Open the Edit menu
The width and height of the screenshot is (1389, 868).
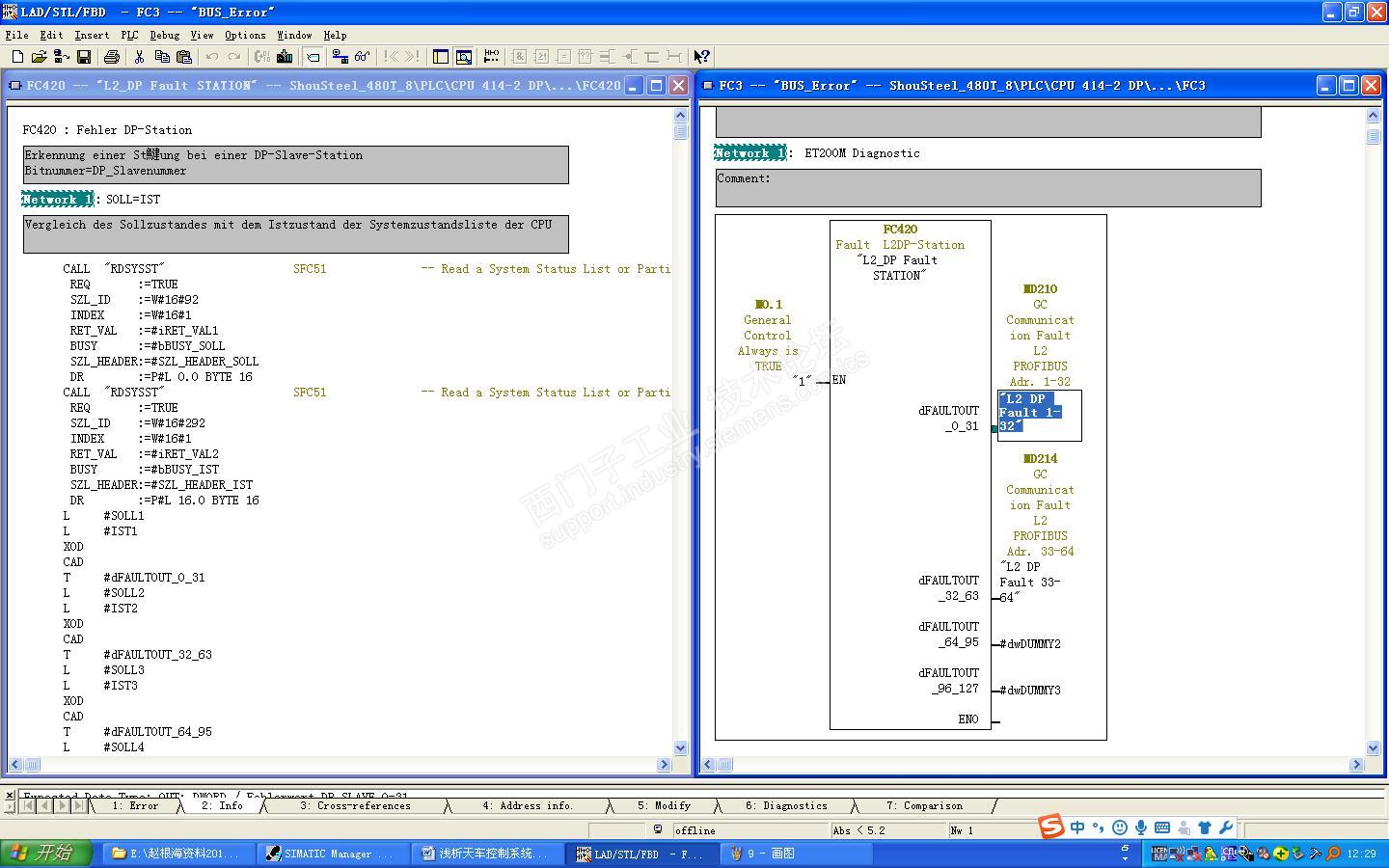(x=51, y=35)
